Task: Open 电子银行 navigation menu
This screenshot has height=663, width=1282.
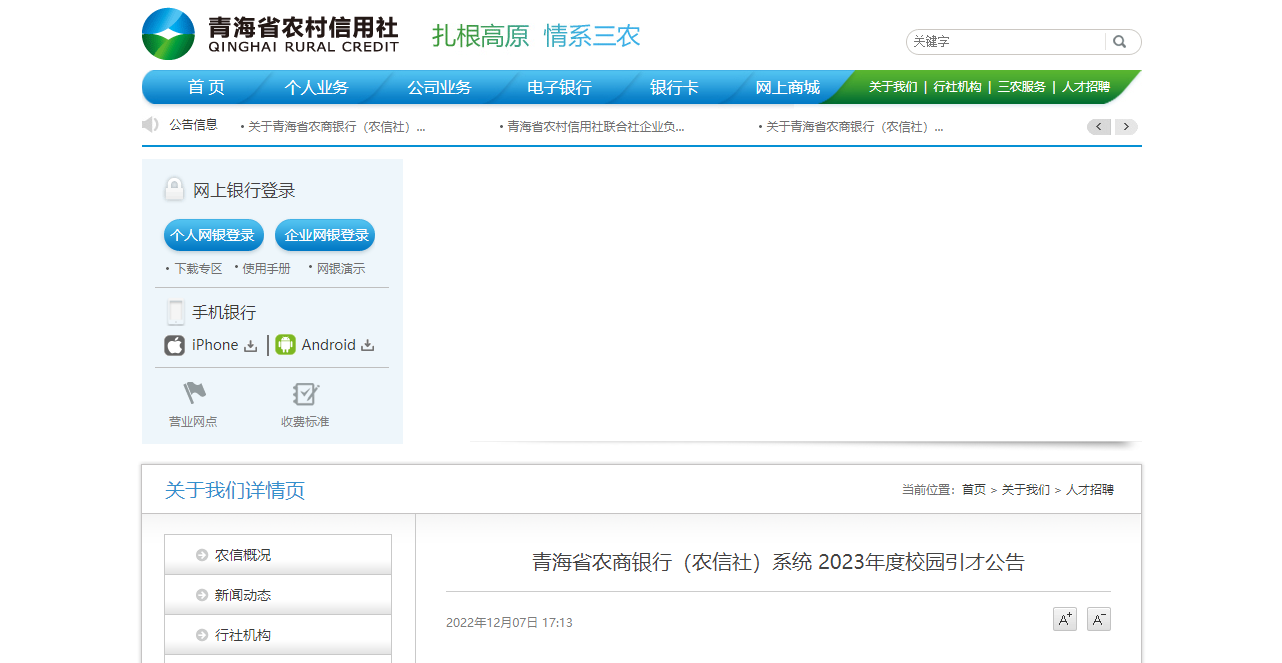Action: [x=559, y=88]
